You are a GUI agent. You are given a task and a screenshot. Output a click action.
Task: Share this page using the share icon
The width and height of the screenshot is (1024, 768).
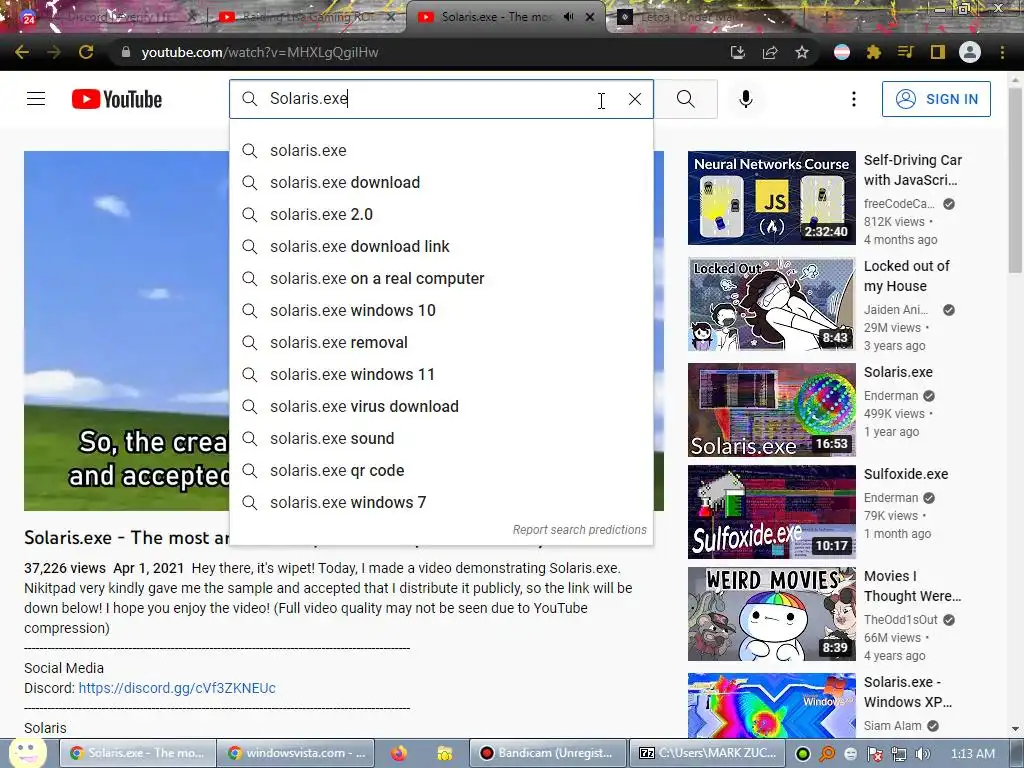[770, 52]
